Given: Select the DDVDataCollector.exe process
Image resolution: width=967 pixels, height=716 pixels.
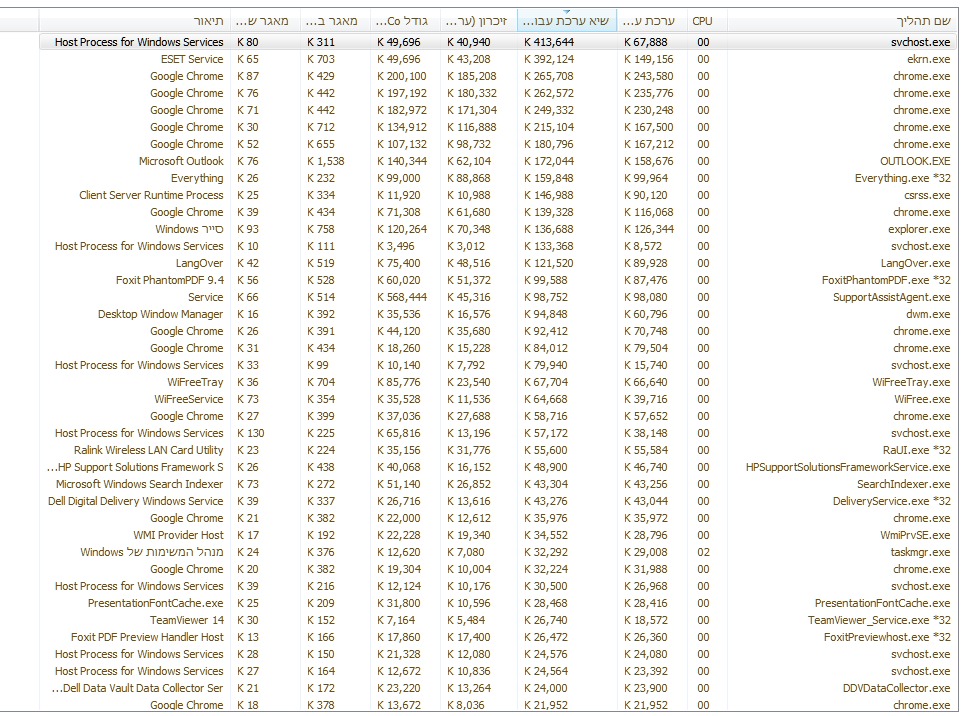Looking at the screenshot, I should coord(897,688).
